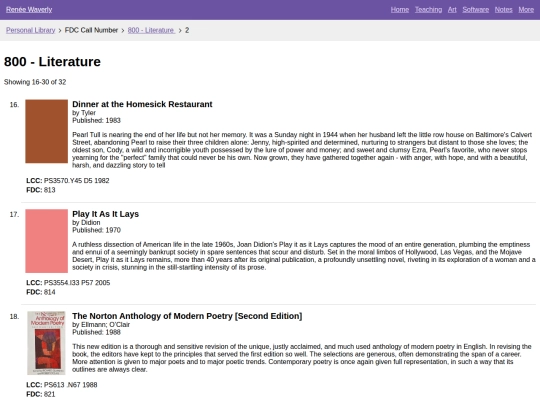The height and width of the screenshot is (405, 540).
Task: Follow the Personal Library breadcrumb link
Action: [30, 30]
